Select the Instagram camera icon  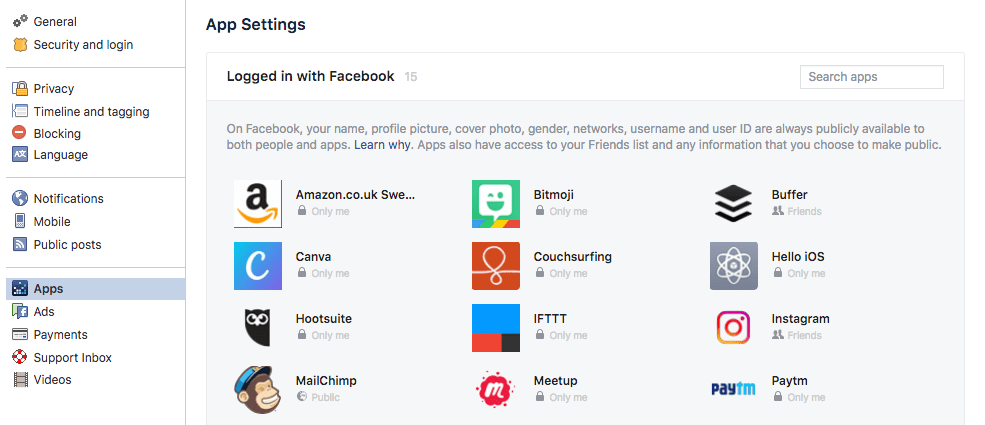[x=733, y=327]
